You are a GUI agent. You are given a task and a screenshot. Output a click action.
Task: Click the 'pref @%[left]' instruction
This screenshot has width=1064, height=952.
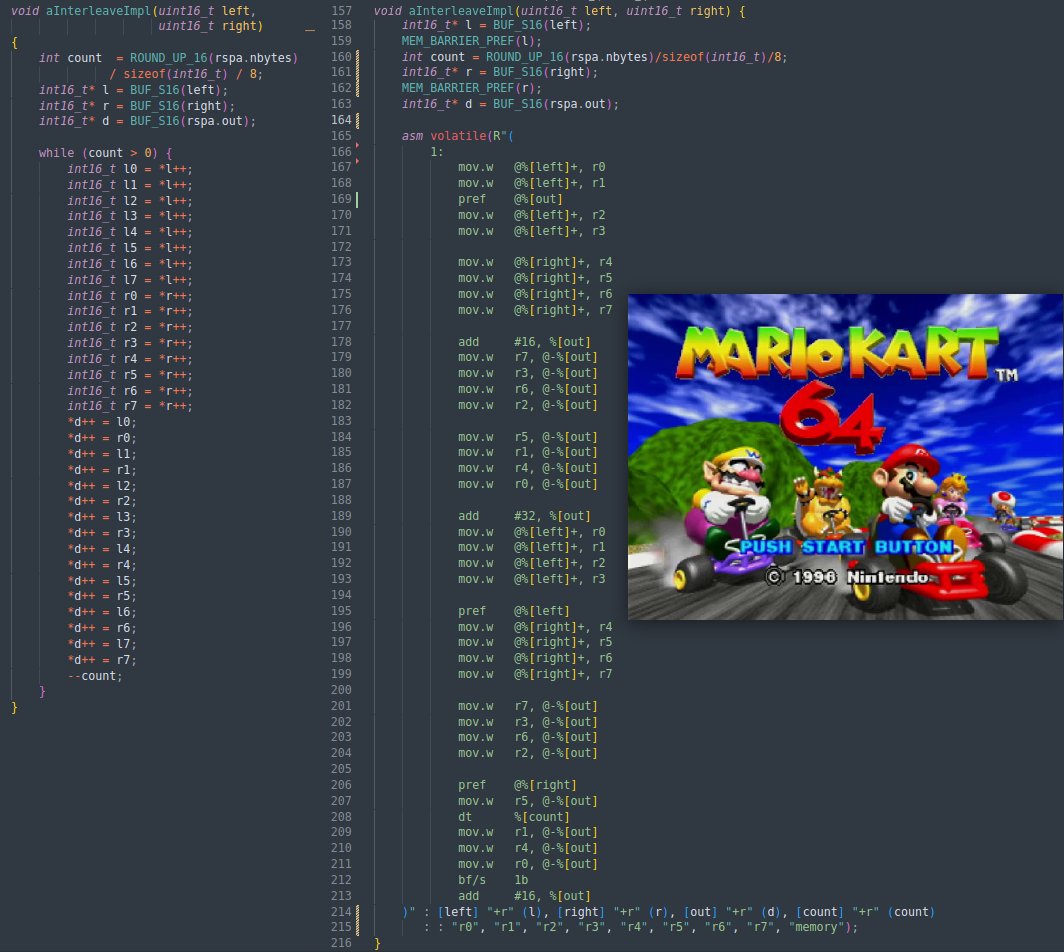coord(514,611)
